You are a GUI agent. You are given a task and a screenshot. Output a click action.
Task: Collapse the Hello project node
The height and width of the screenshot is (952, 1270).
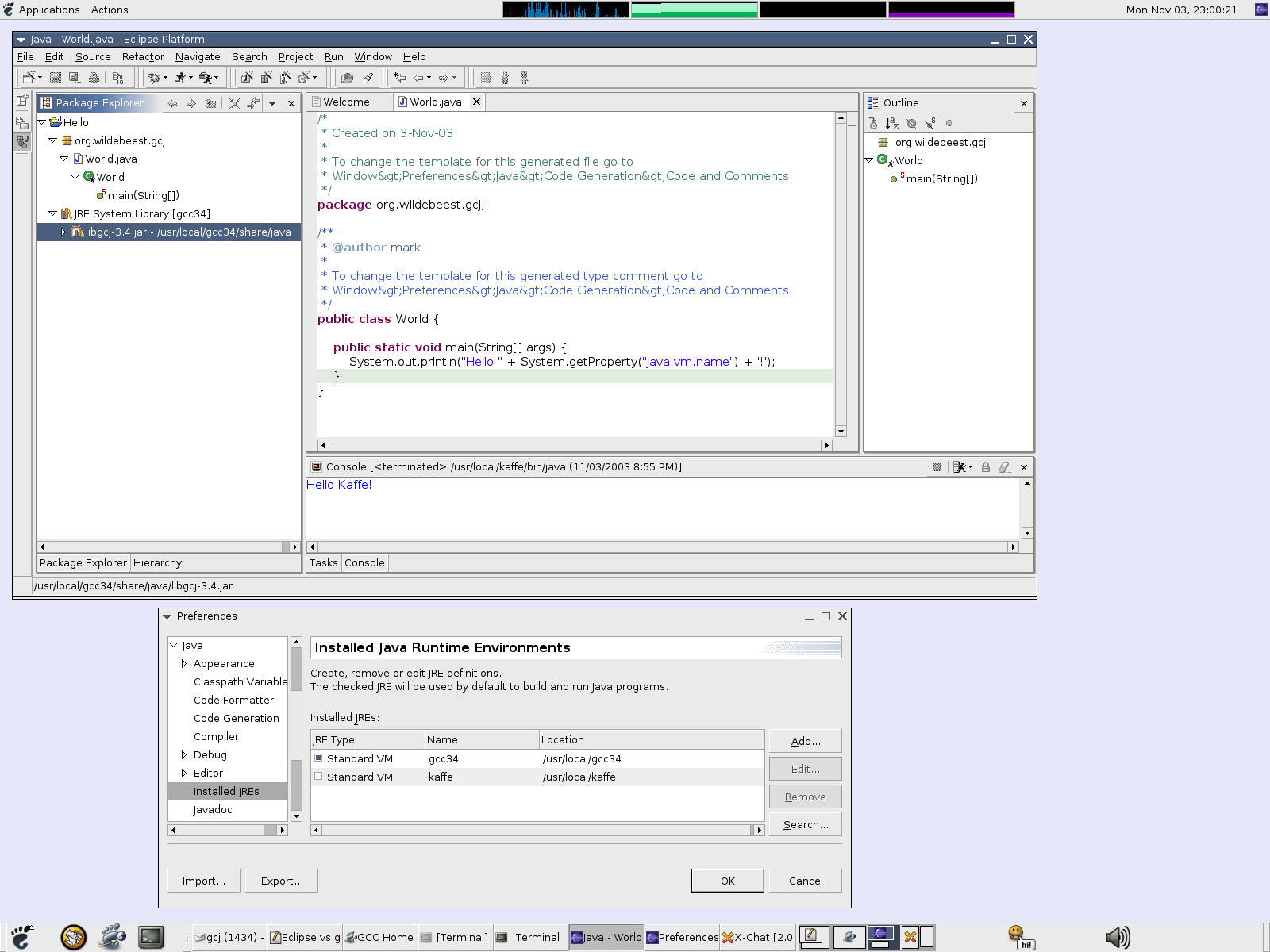coord(42,122)
